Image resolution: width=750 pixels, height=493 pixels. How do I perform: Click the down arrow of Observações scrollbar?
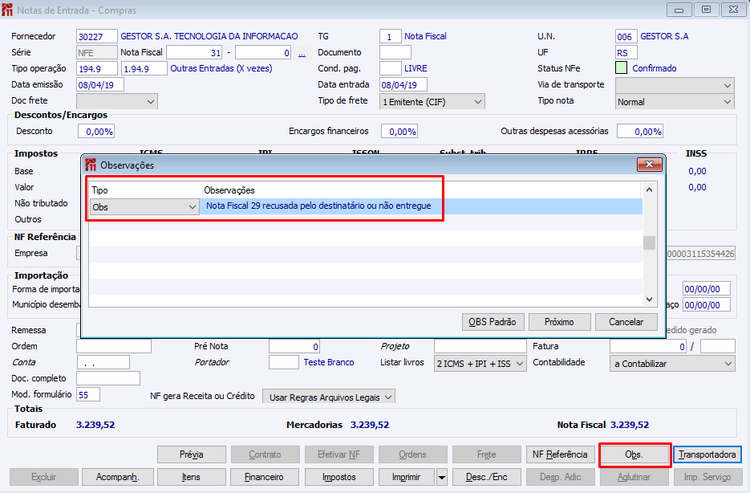(x=649, y=299)
